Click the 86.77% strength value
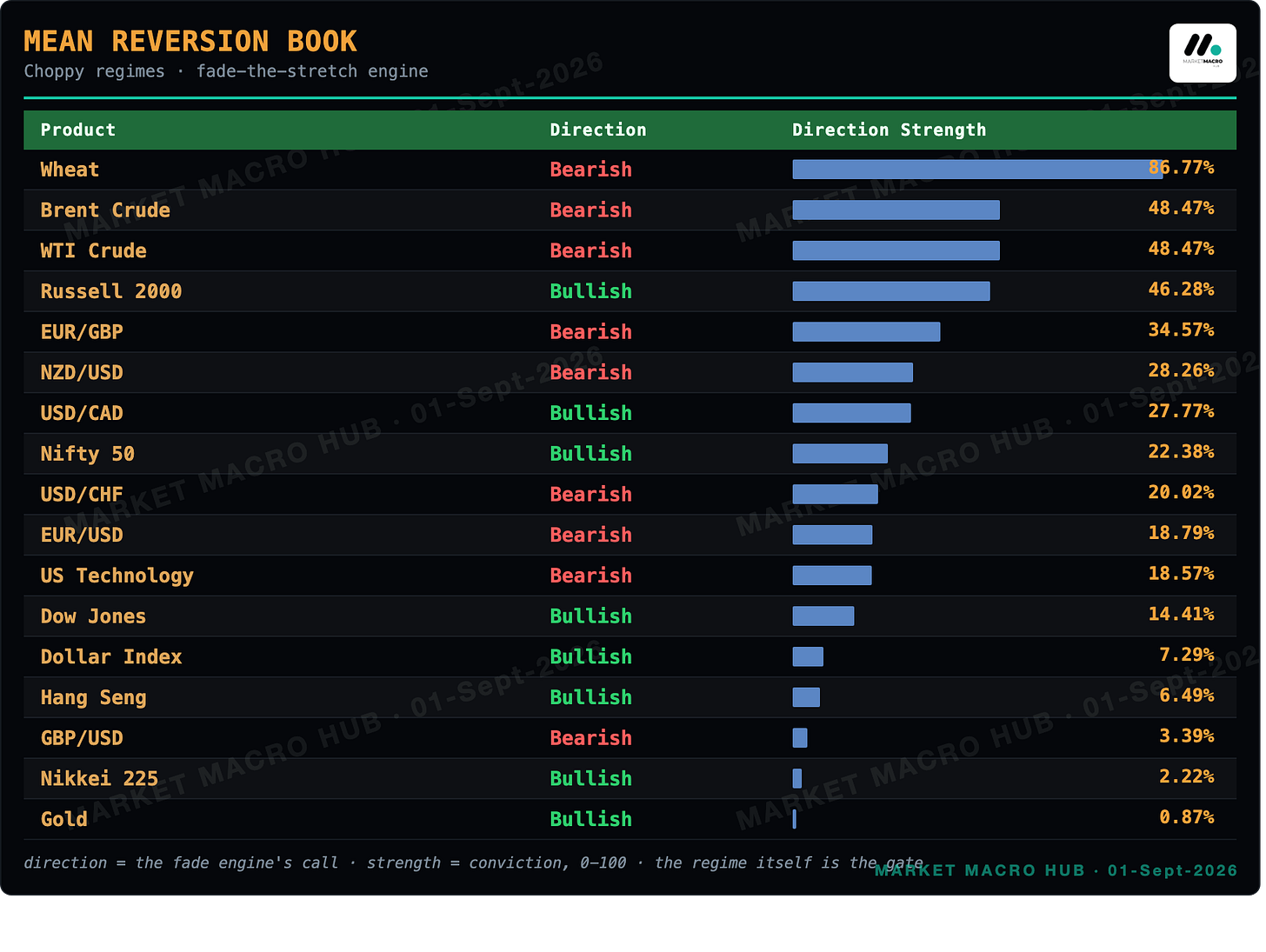This screenshot has height=952, width=1266. pos(1181,167)
